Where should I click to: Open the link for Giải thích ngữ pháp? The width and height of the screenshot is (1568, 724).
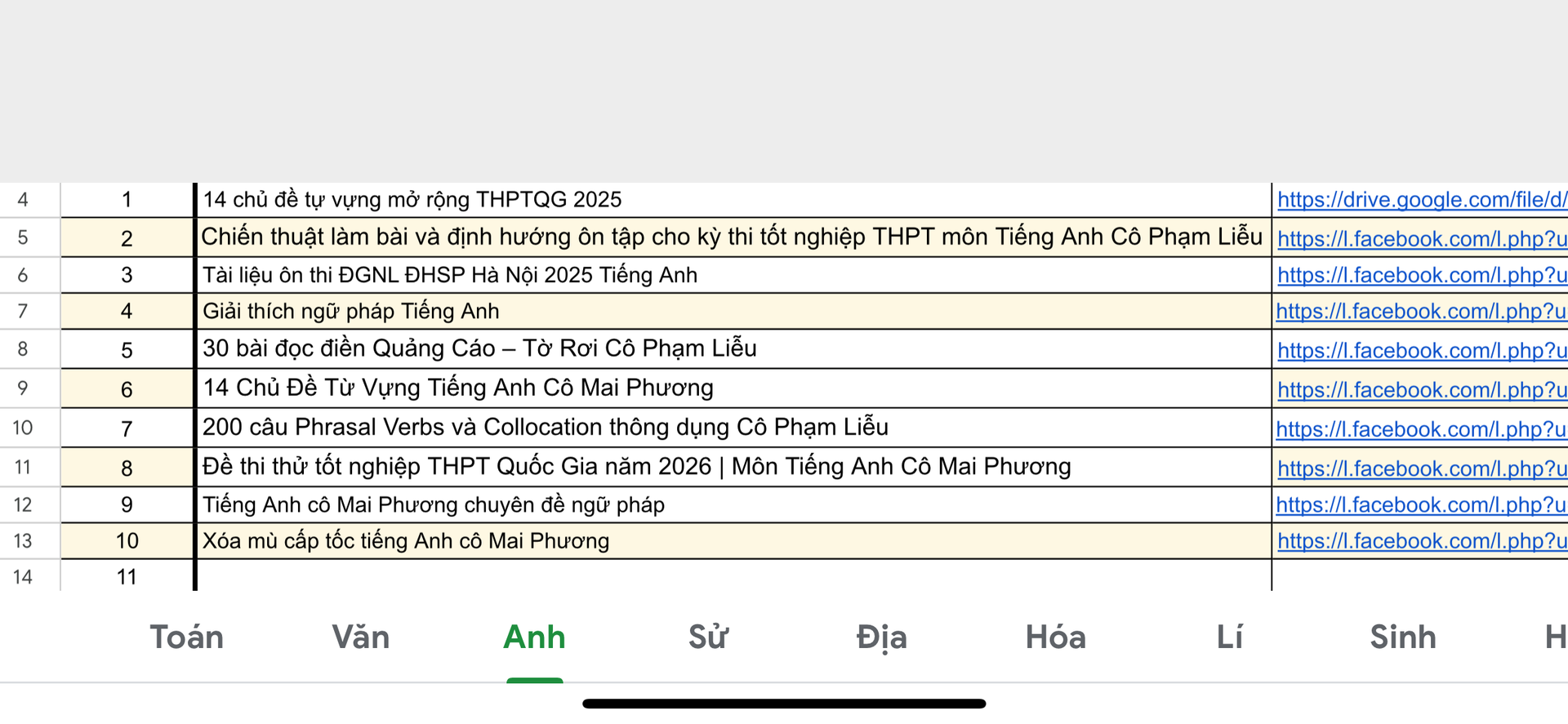coord(1421,312)
